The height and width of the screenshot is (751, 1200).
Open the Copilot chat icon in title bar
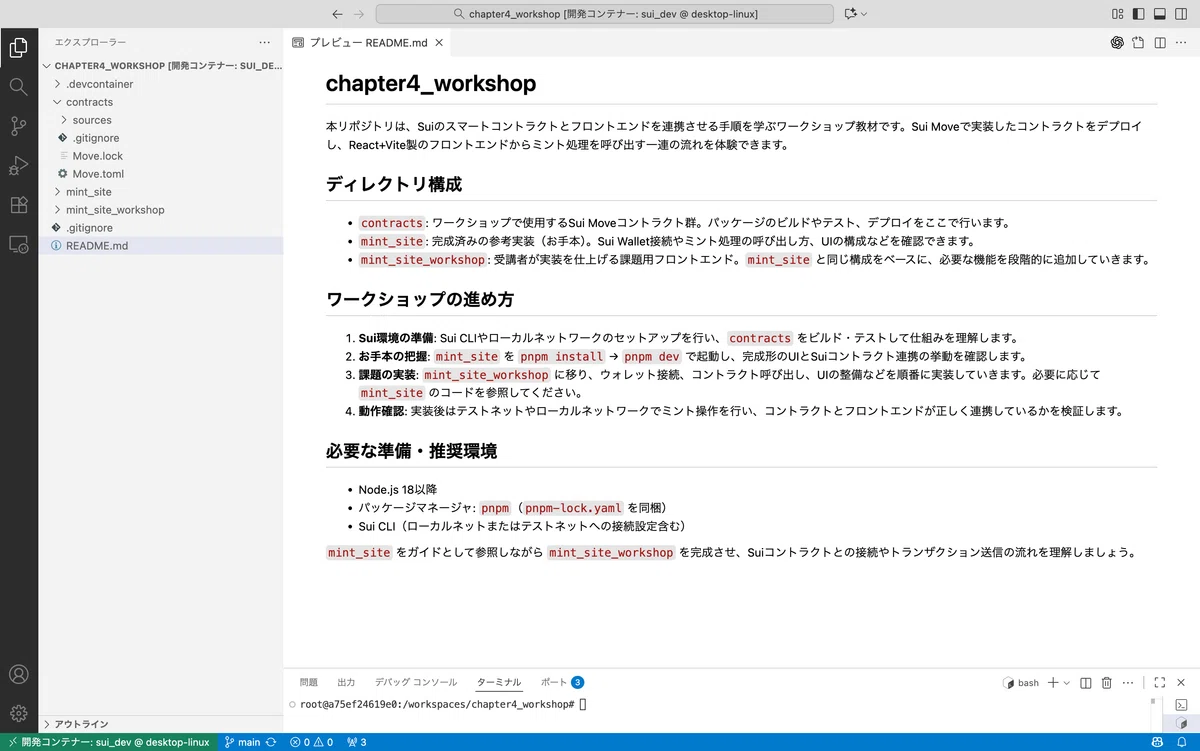coord(851,14)
